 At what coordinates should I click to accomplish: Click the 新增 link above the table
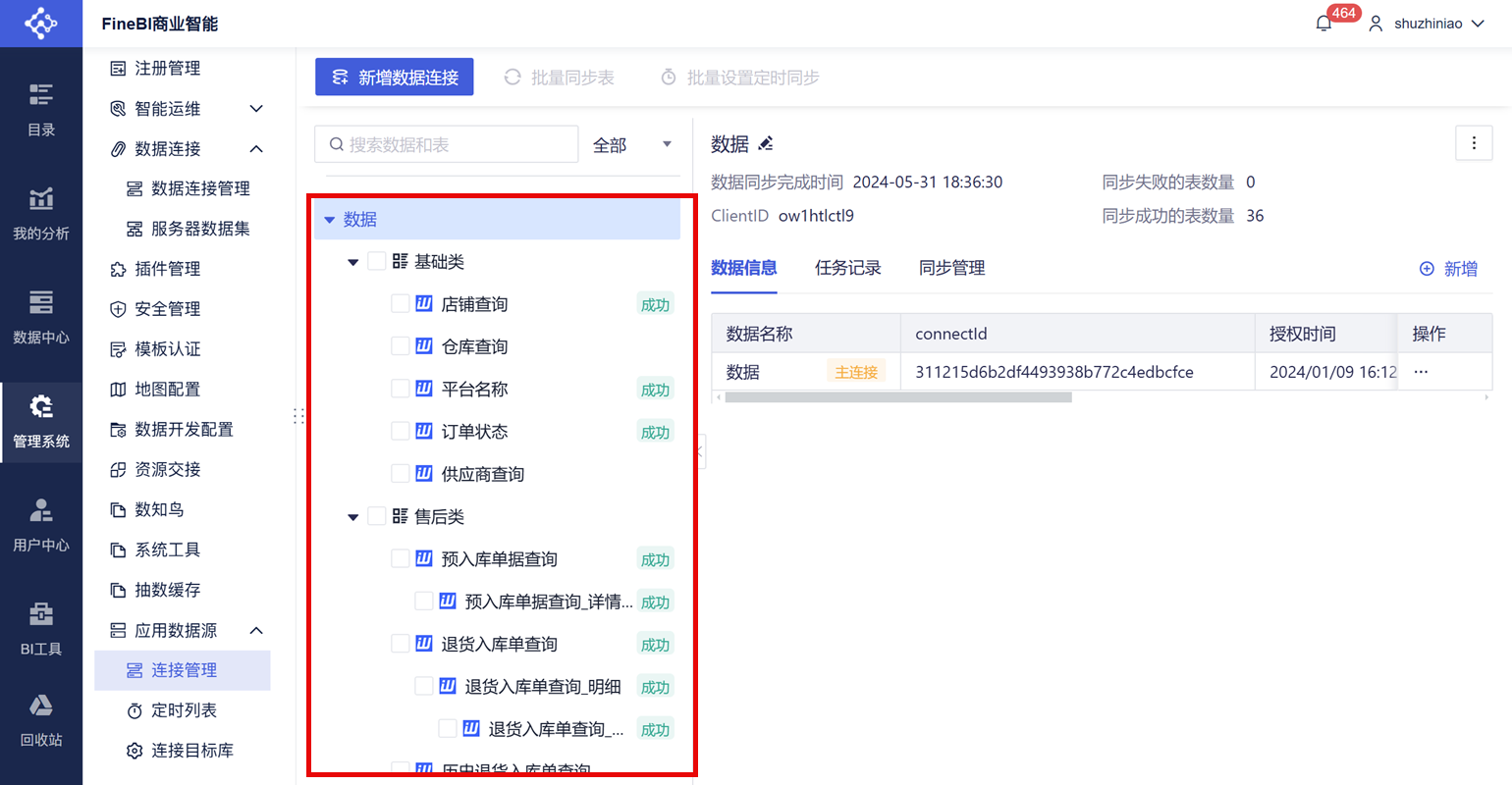click(1448, 269)
